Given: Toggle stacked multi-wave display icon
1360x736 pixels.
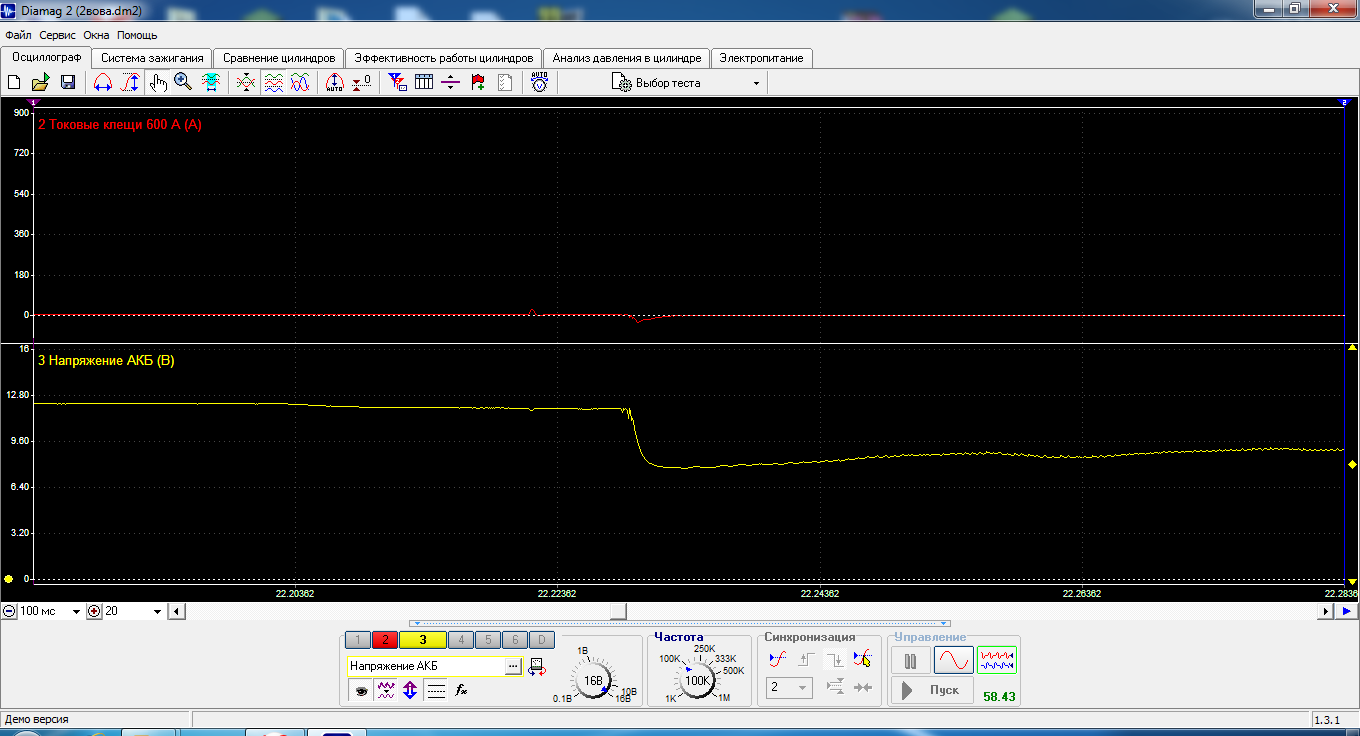Looking at the screenshot, I should pos(273,83).
